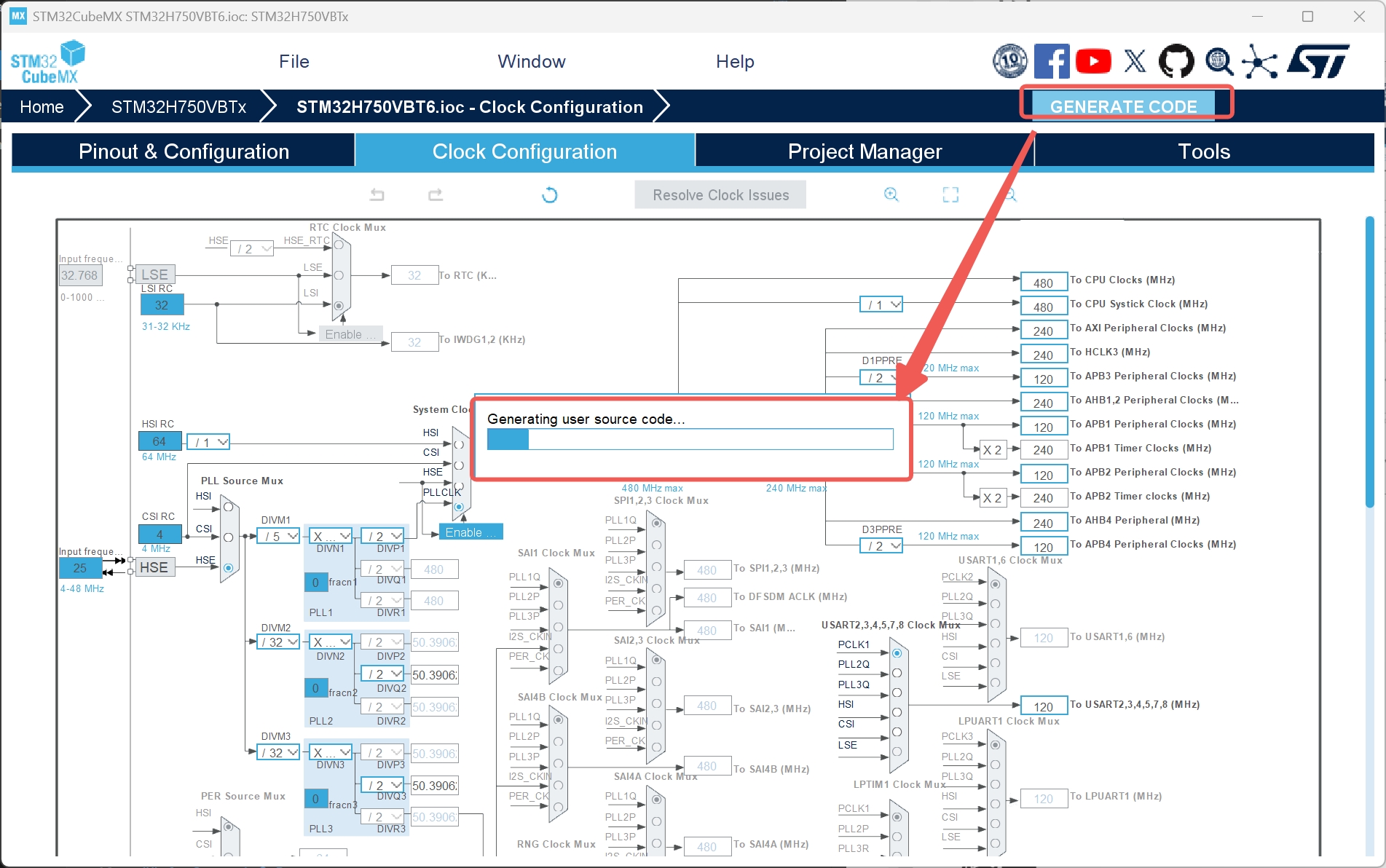Click the Clock Configuration breadcrumb
Viewport: 1386px width, 868px height.
click(x=469, y=107)
